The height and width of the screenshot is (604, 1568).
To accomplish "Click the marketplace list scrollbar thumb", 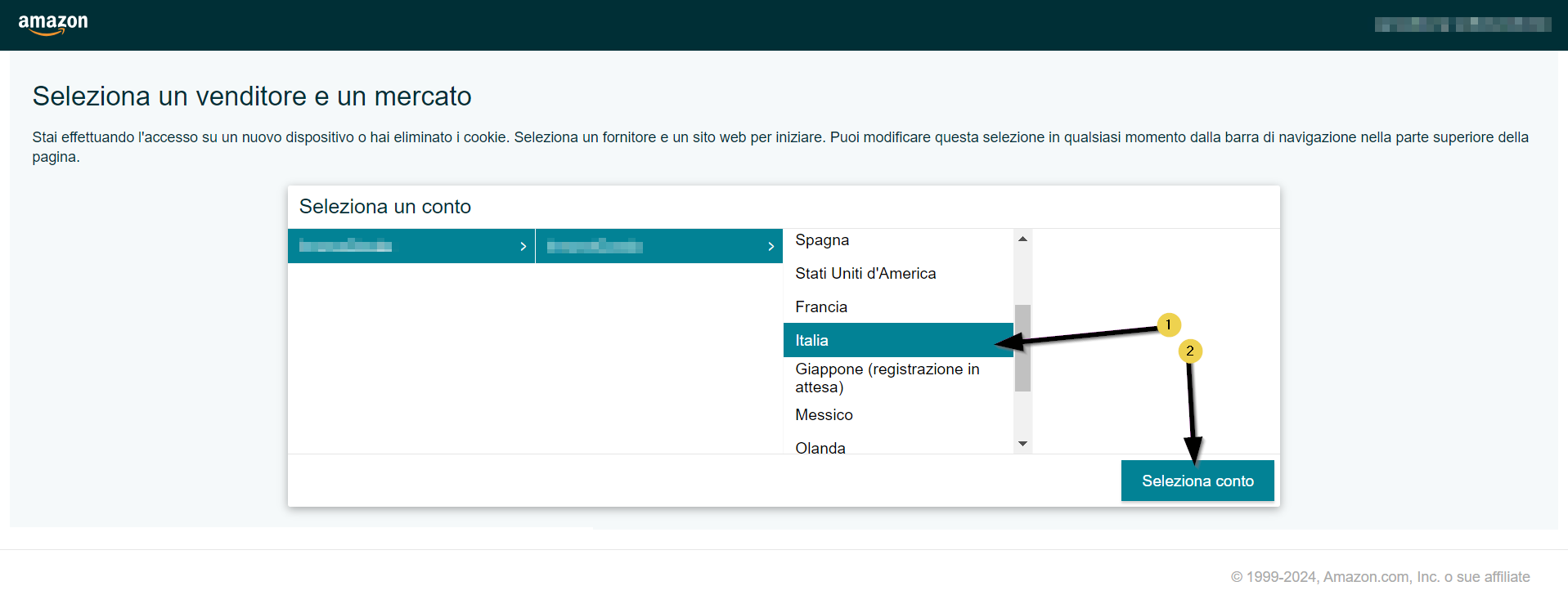I will tap(1022, 348).
